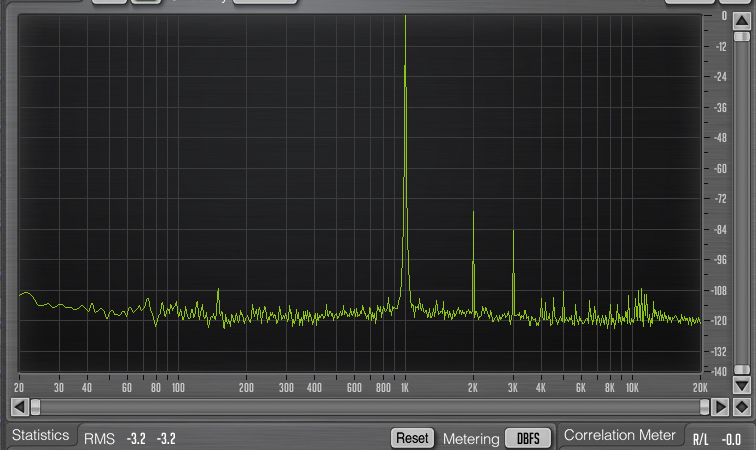Viewport: 756px width, 450px height.
Task: Click the 2 kHz harmonic peak in the spectrum
Action: (x=473, y=263)
